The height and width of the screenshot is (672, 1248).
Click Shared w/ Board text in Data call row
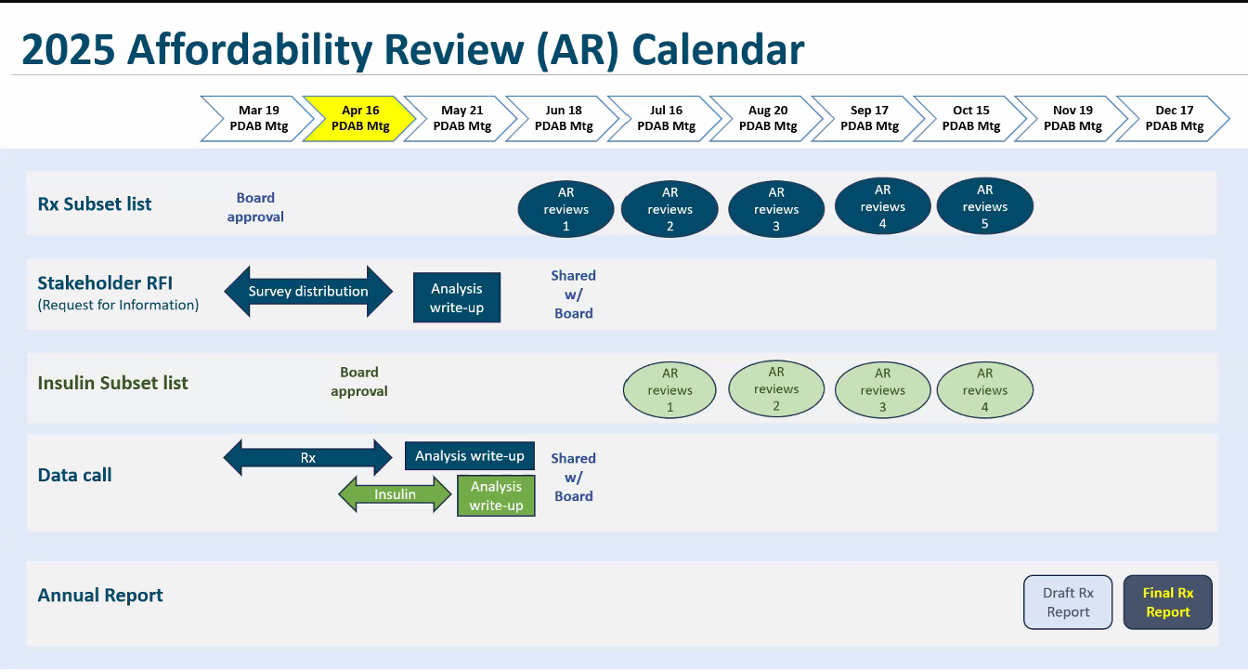[574, 477]
